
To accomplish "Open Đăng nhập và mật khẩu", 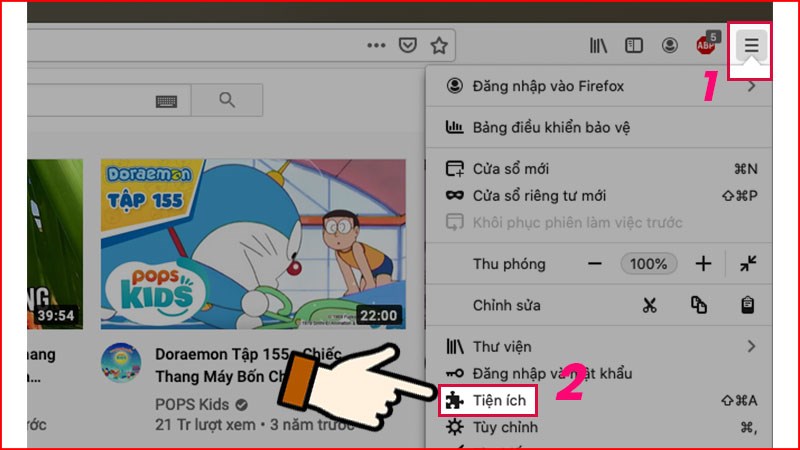I will click(x=598, y=373).
